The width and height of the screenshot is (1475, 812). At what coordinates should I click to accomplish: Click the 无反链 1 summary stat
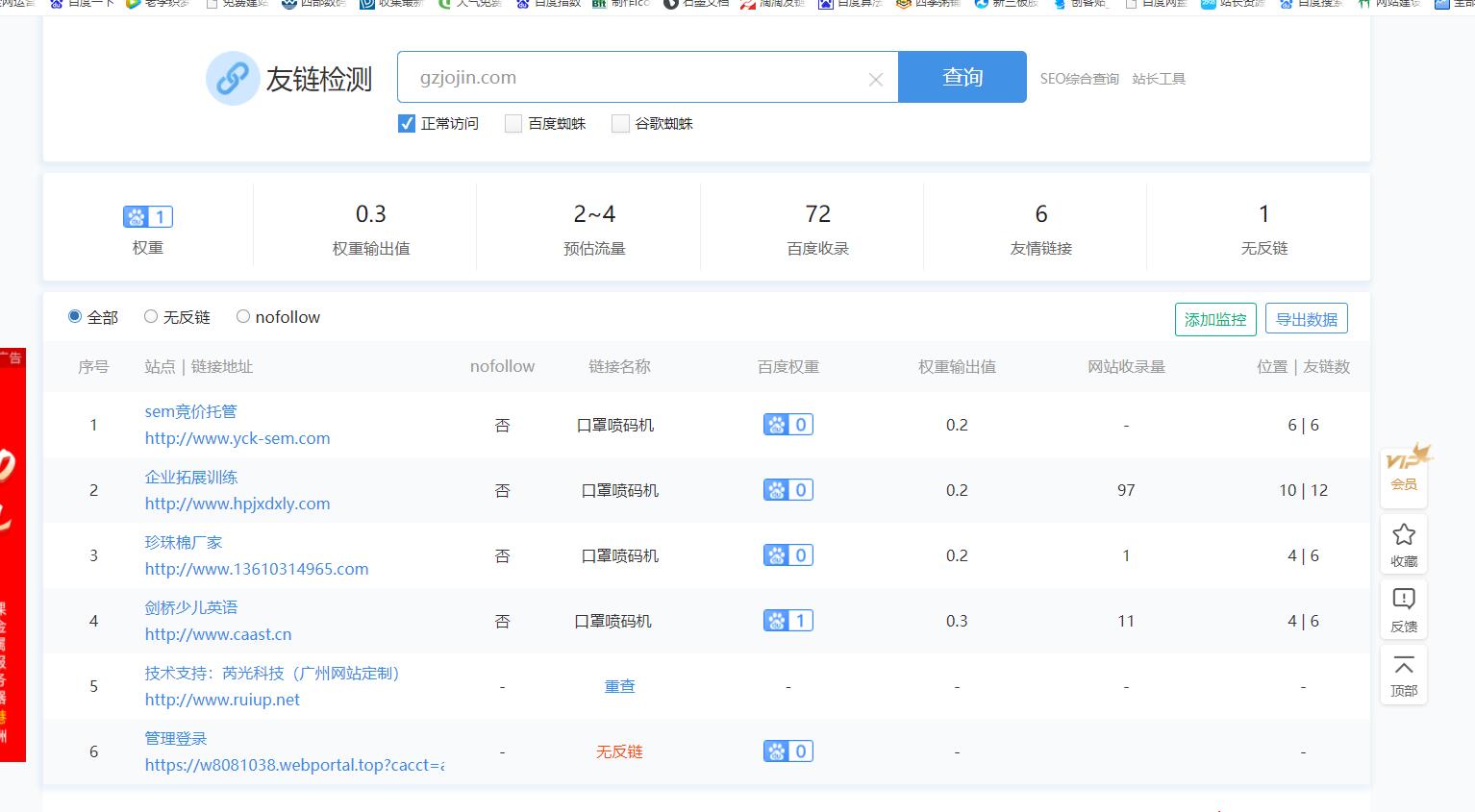click(x=1263, y=228)
